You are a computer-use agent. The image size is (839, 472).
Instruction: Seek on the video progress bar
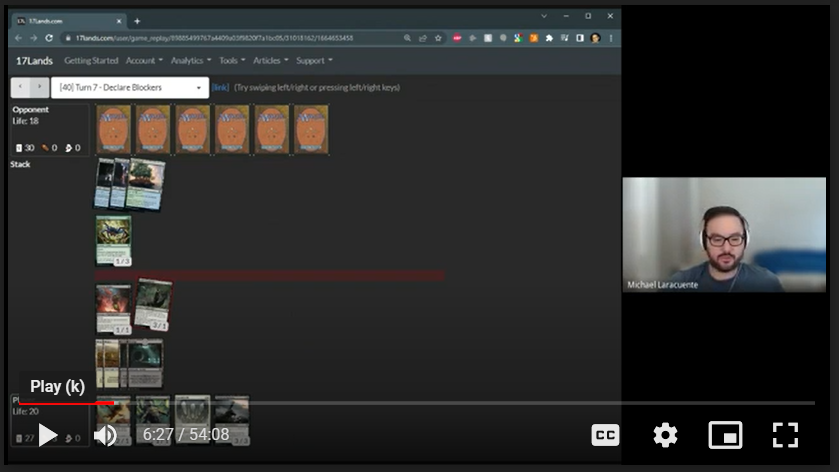[x=400, y=403]
